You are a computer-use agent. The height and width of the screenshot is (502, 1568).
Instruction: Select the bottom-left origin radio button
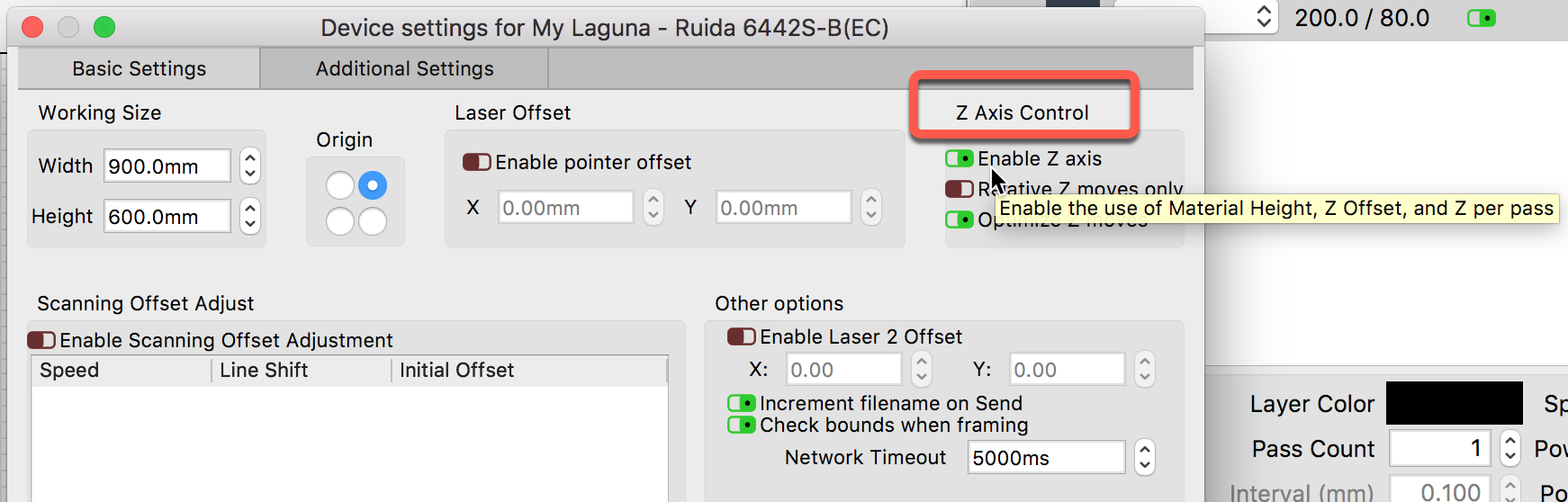340,220
